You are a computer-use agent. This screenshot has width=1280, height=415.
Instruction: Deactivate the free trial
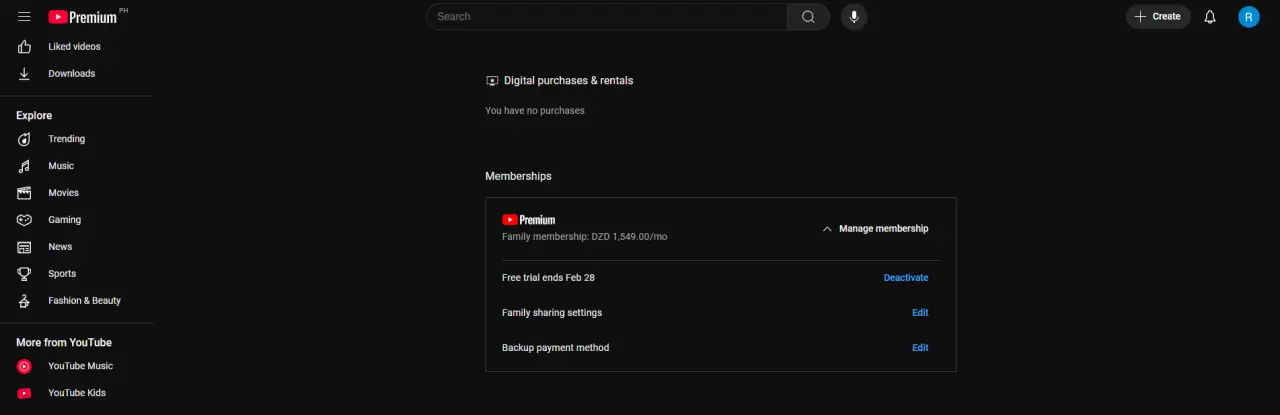(x=906, y=278)
